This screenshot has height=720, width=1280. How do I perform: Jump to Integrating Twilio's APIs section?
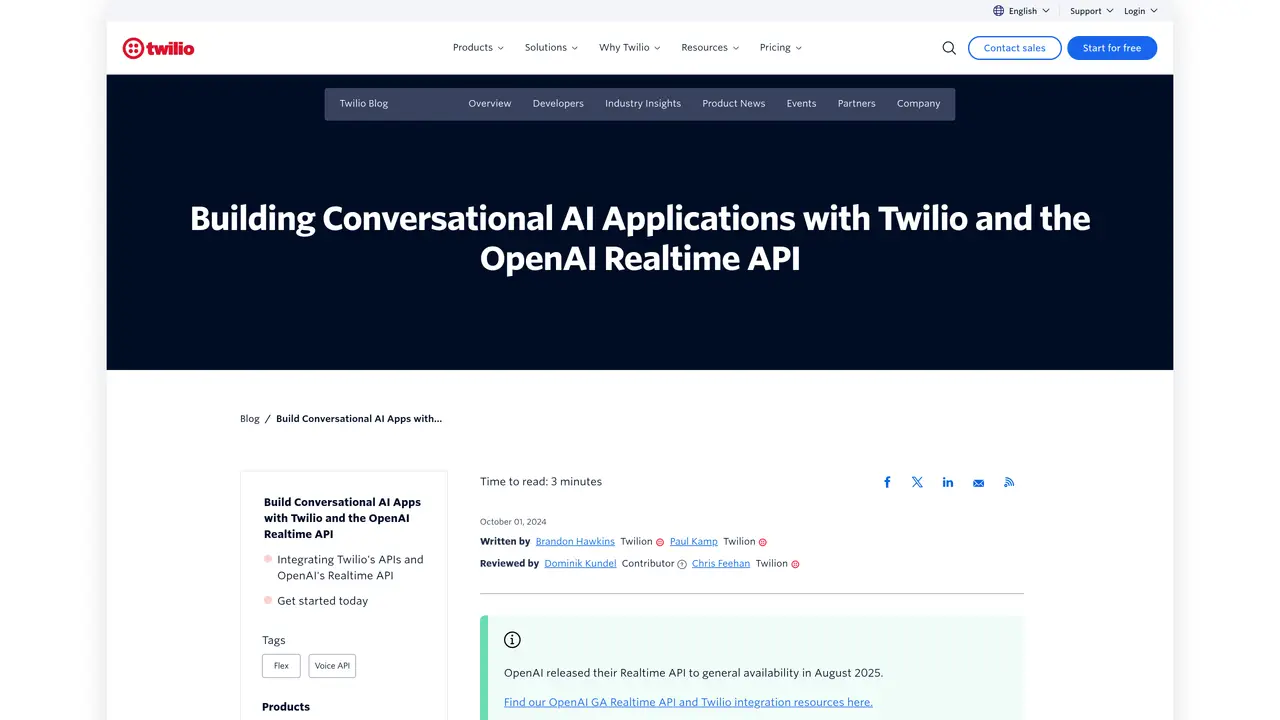tap(350, 568)
